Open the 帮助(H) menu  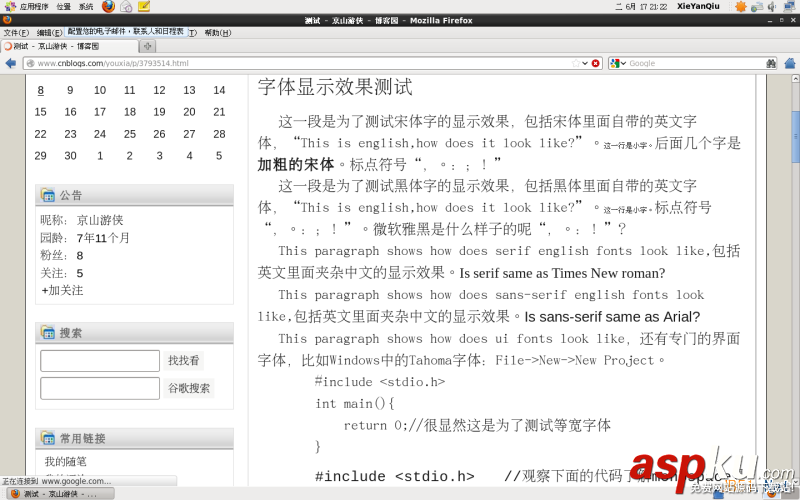point(218,33)
